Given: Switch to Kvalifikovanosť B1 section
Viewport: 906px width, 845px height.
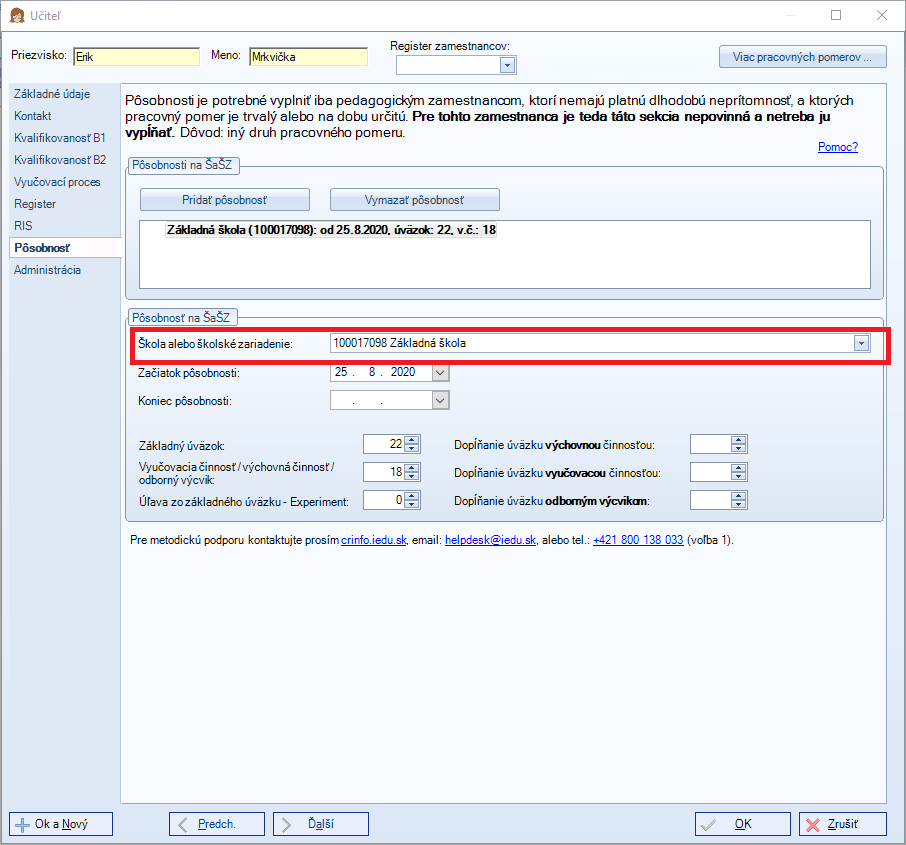Looking at the screenshot, I should [60, 138].
